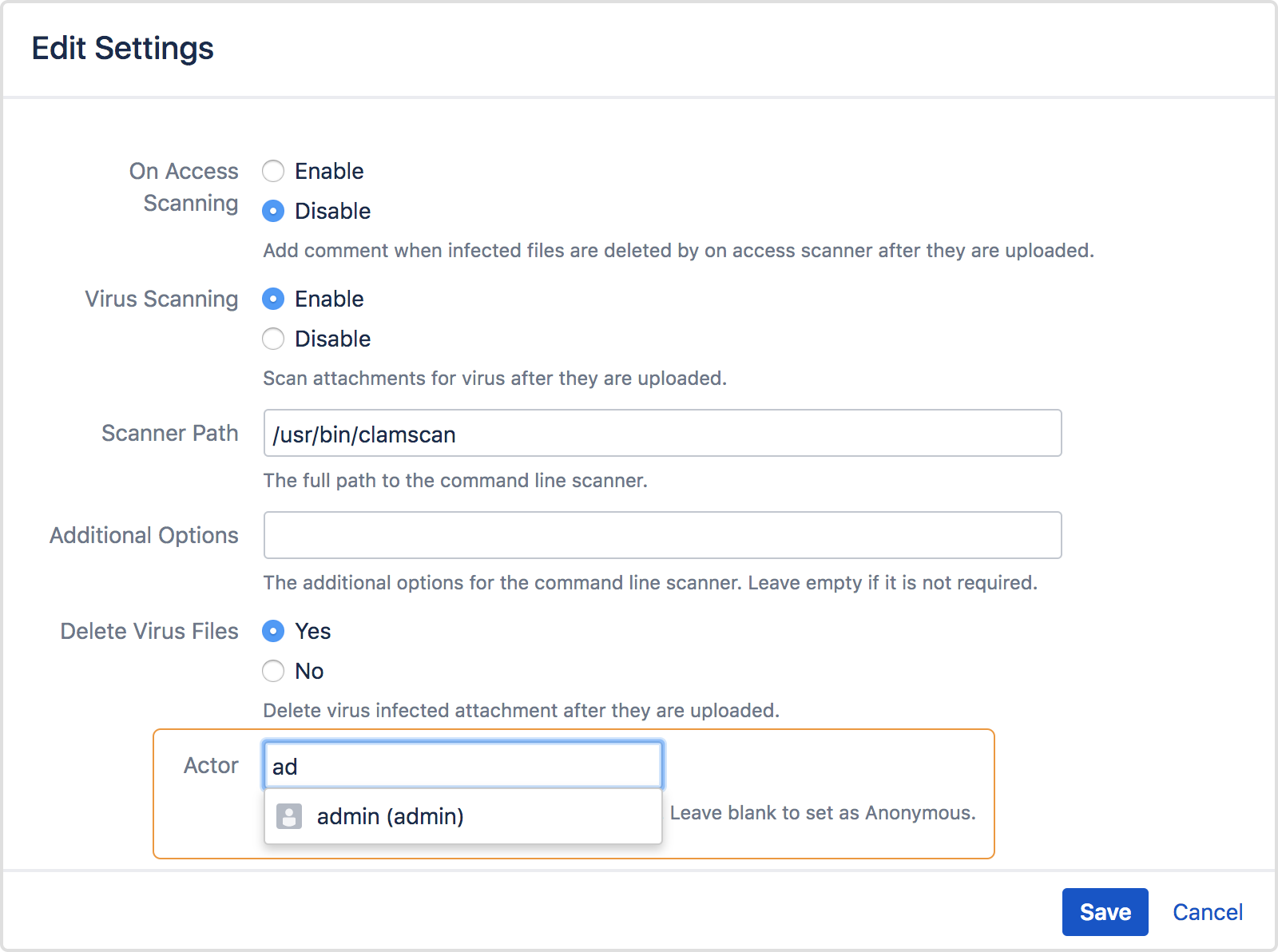Click the /usr/bin/clamscan text
1278x952 pixels.
[363, 434]
